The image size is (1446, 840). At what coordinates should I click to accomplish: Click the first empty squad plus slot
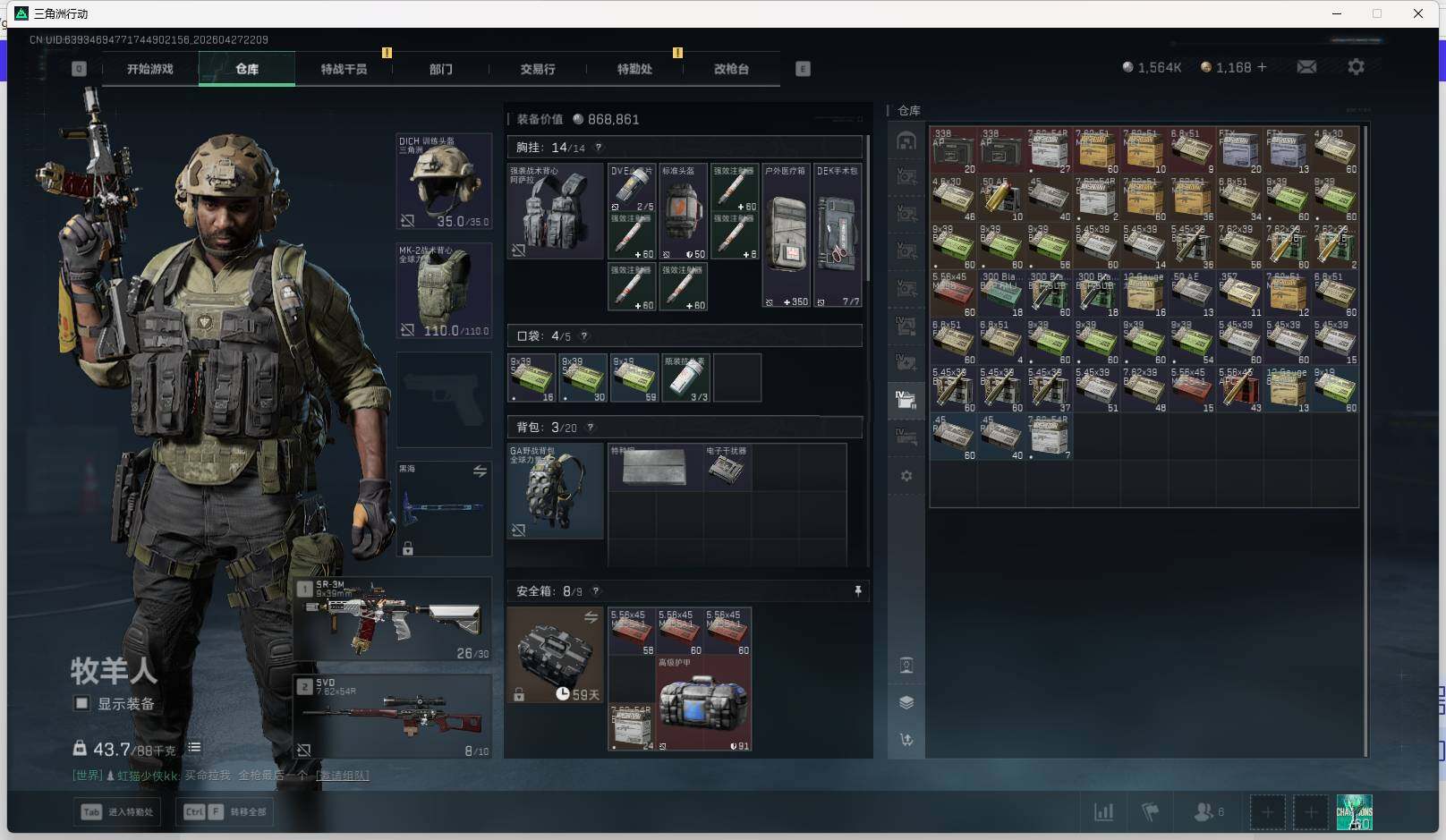tap(1267, 812)
